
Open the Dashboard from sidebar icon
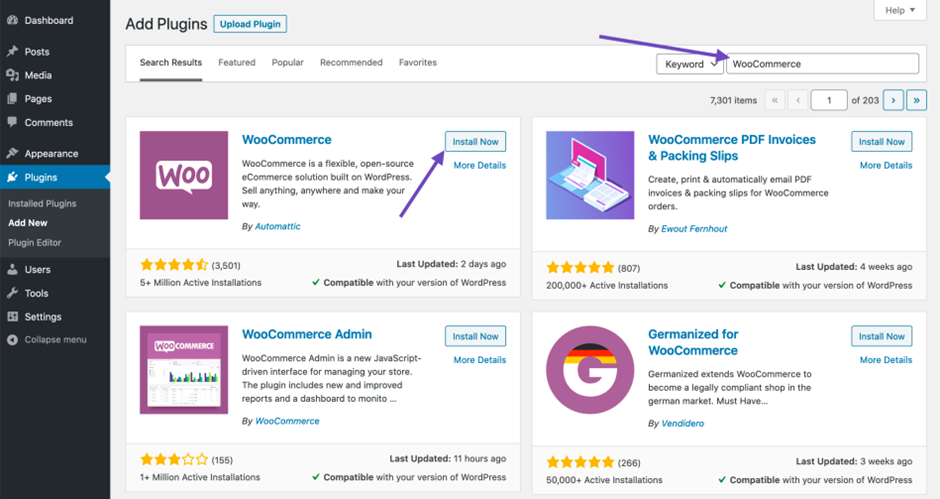pos(12,20)
